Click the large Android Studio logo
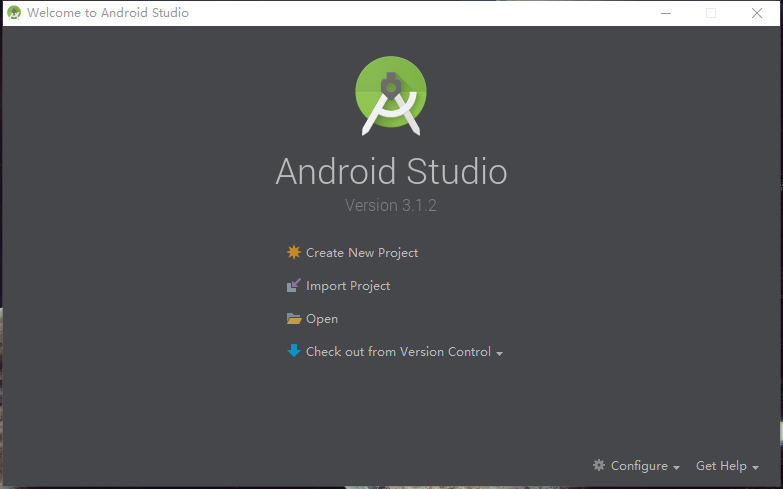The width and height of the screenshot is (783, 489). [x=391, y=95]
